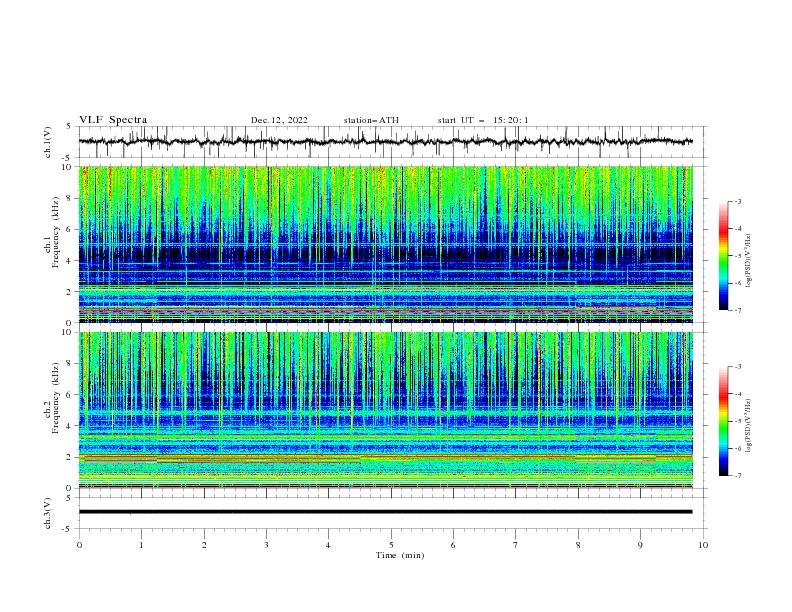Click the "-7" tick on ch.2 colorbar

pyautogui.click(x=737, y=476)
